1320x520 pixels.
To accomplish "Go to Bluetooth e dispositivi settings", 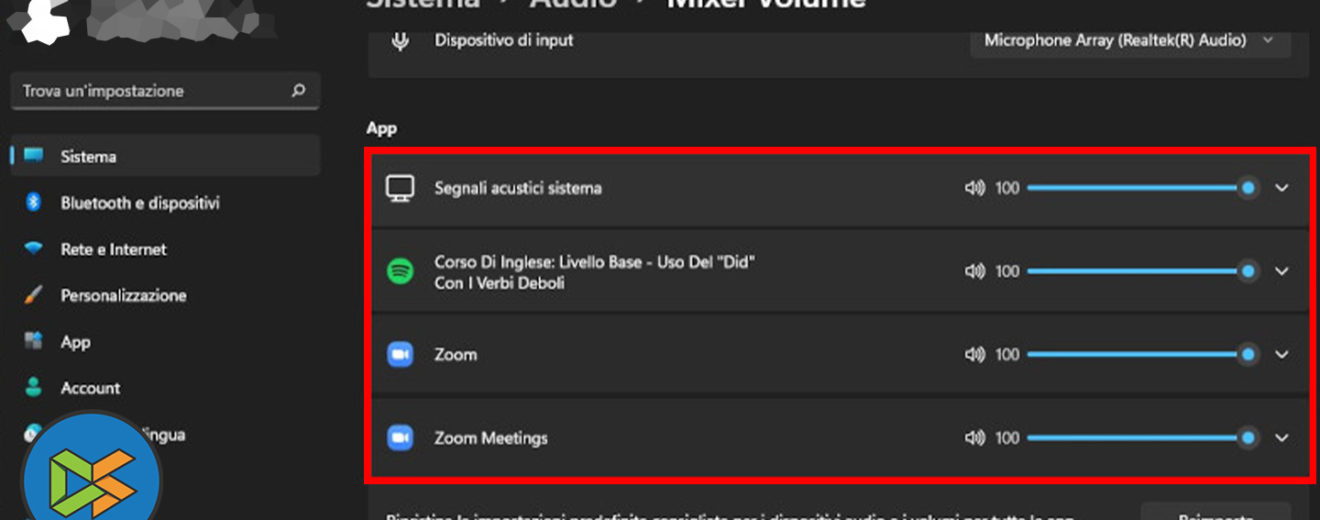I will coord(139,203).
